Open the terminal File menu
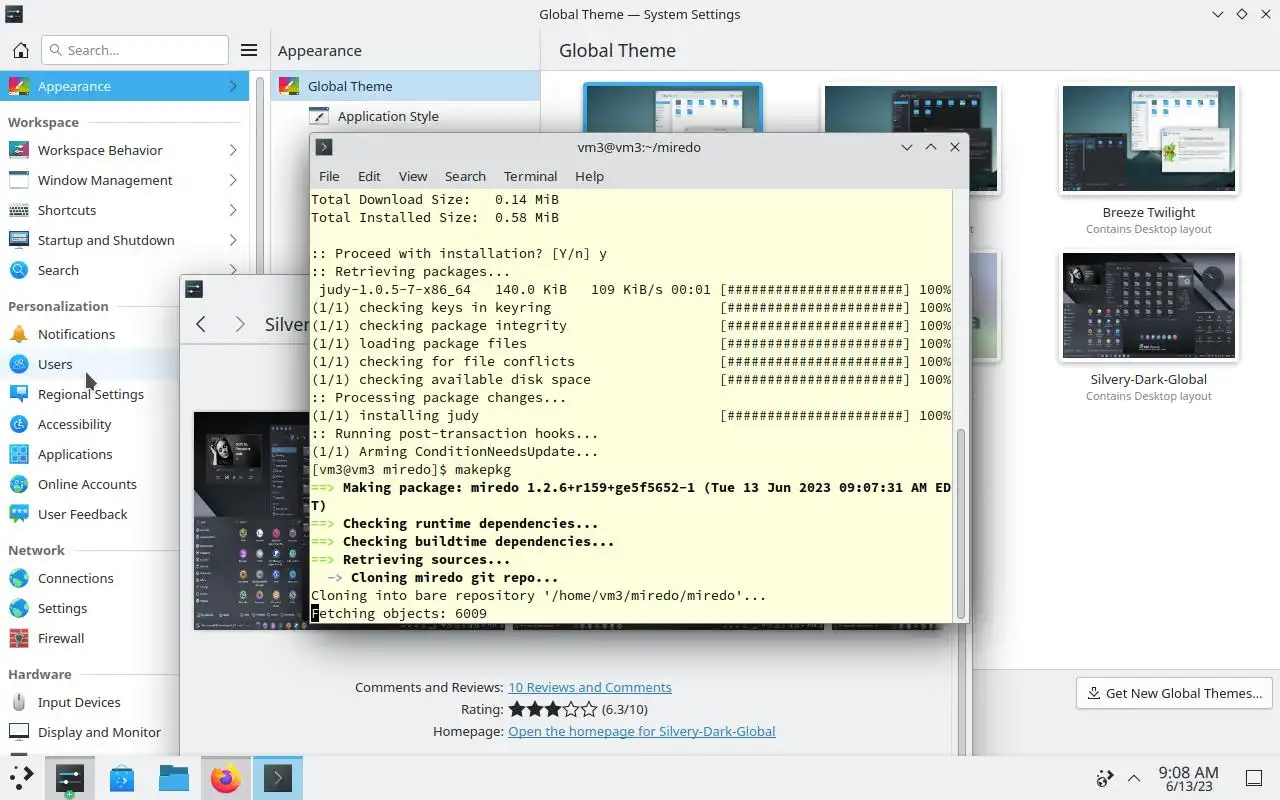The height and width of the screenshot is (800, 1280). click(x=329, y=176)
